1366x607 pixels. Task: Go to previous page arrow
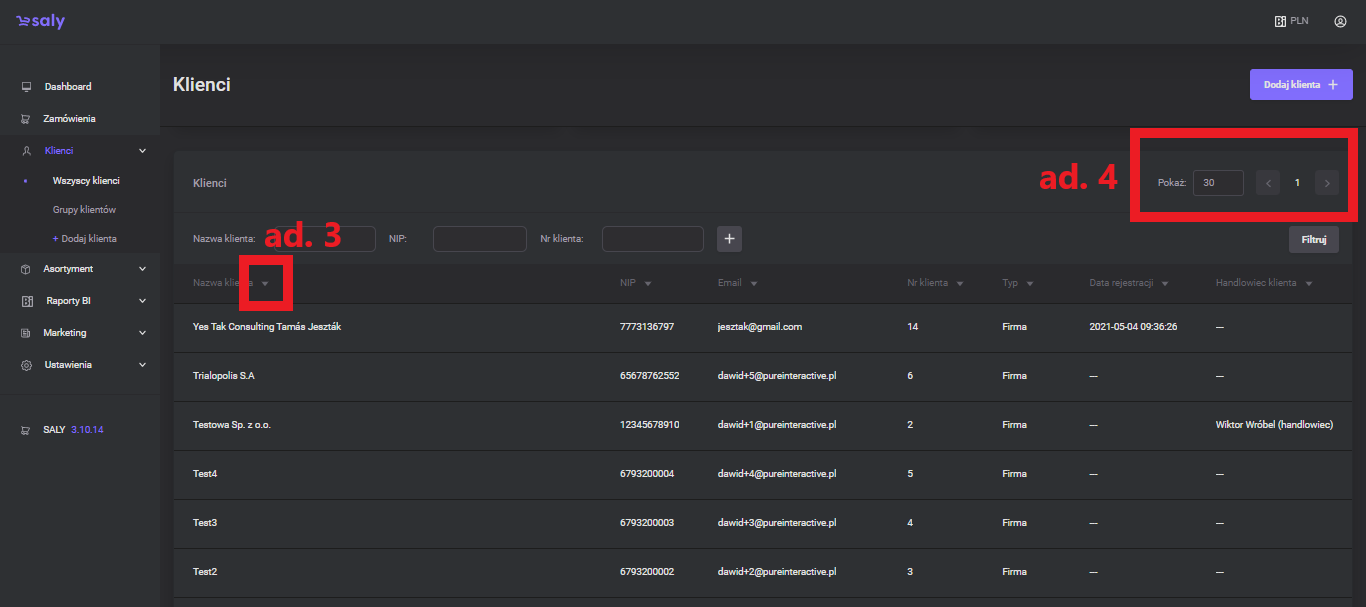click(x=1268, y=183)
